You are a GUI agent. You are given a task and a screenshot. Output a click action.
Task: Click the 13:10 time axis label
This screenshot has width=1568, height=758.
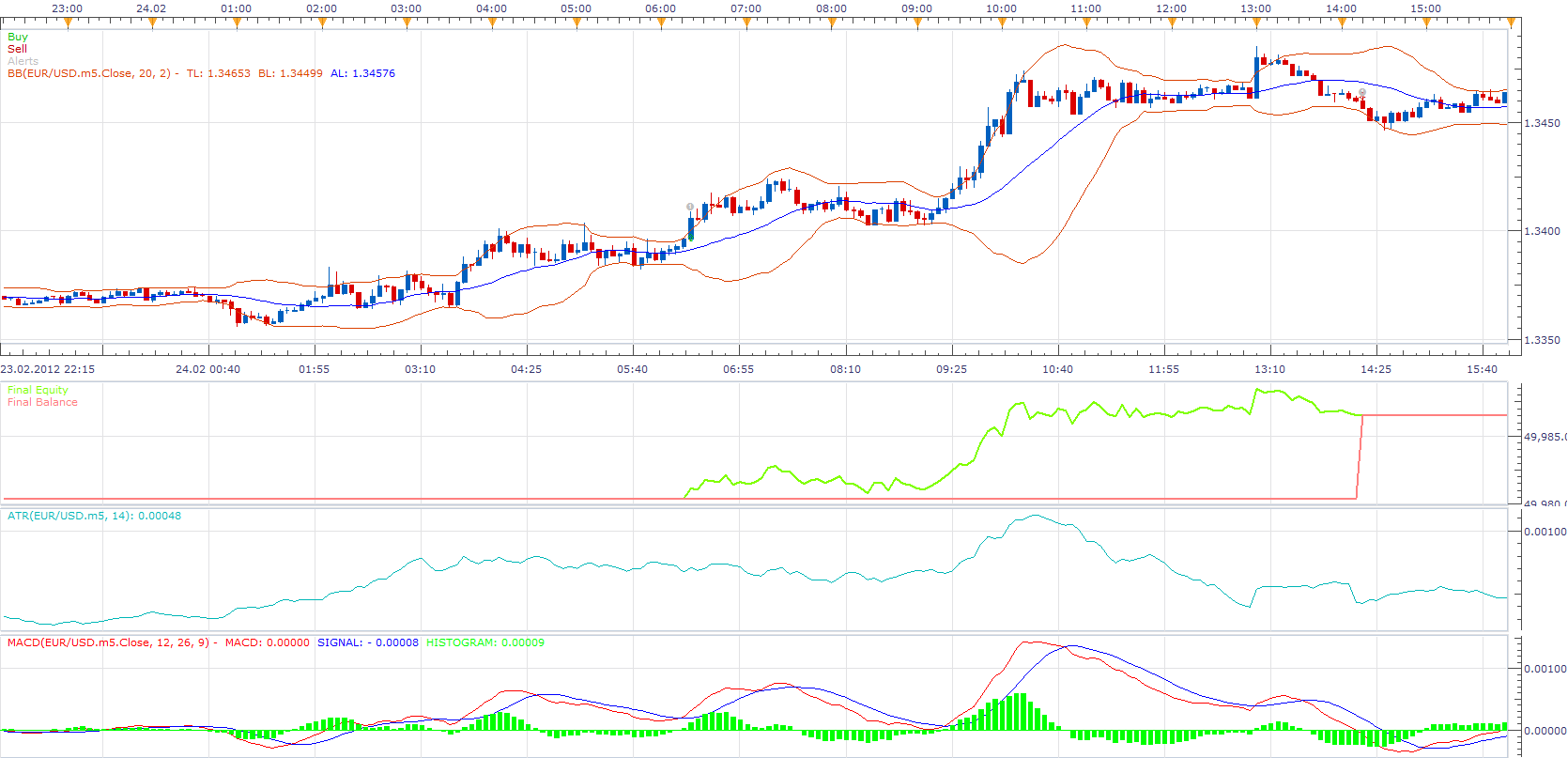point(1269,369)
